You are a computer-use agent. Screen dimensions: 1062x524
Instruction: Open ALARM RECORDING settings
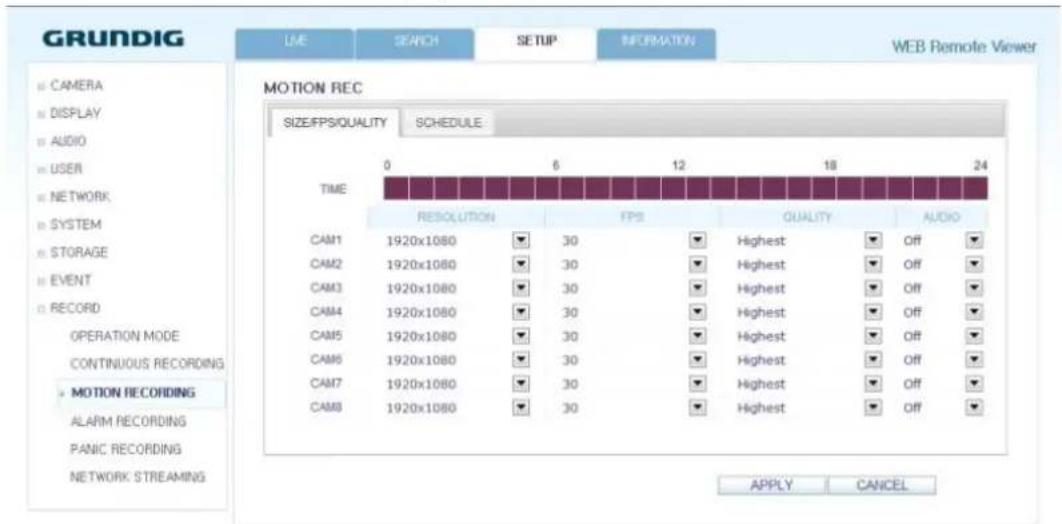[x=128, y=421]
